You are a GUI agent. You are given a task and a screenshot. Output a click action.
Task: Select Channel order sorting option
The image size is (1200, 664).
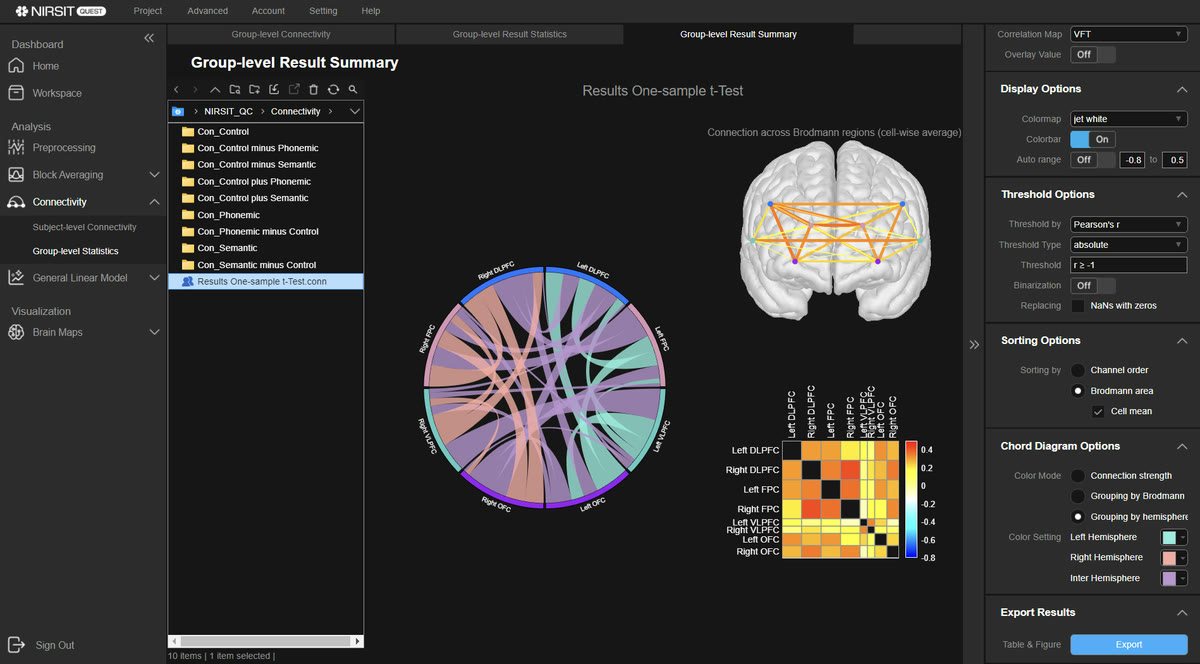pyautogui.click(x=1078, y=370)
